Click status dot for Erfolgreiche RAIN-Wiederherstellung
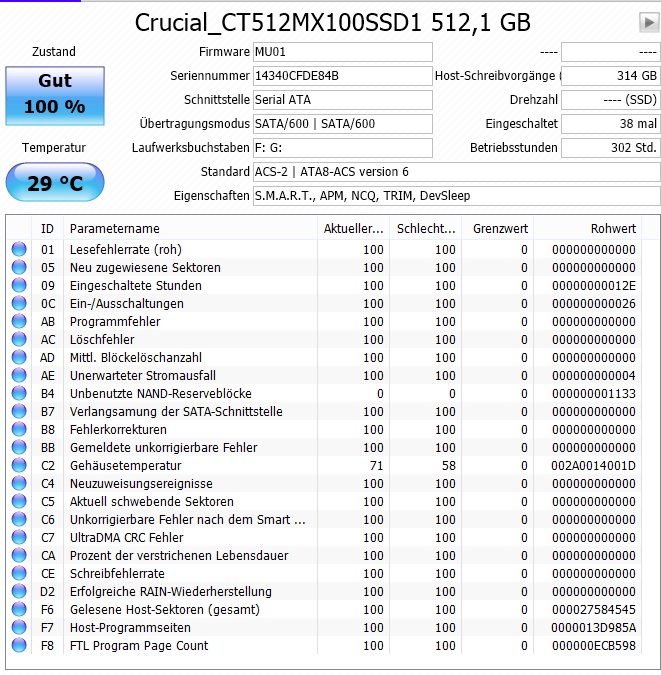The width and height of the screenshot is (661, 675). [x=19, y=591]
